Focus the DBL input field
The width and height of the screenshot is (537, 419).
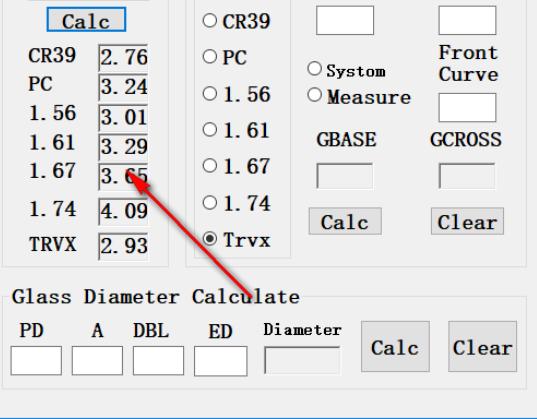tap(158, 361)
